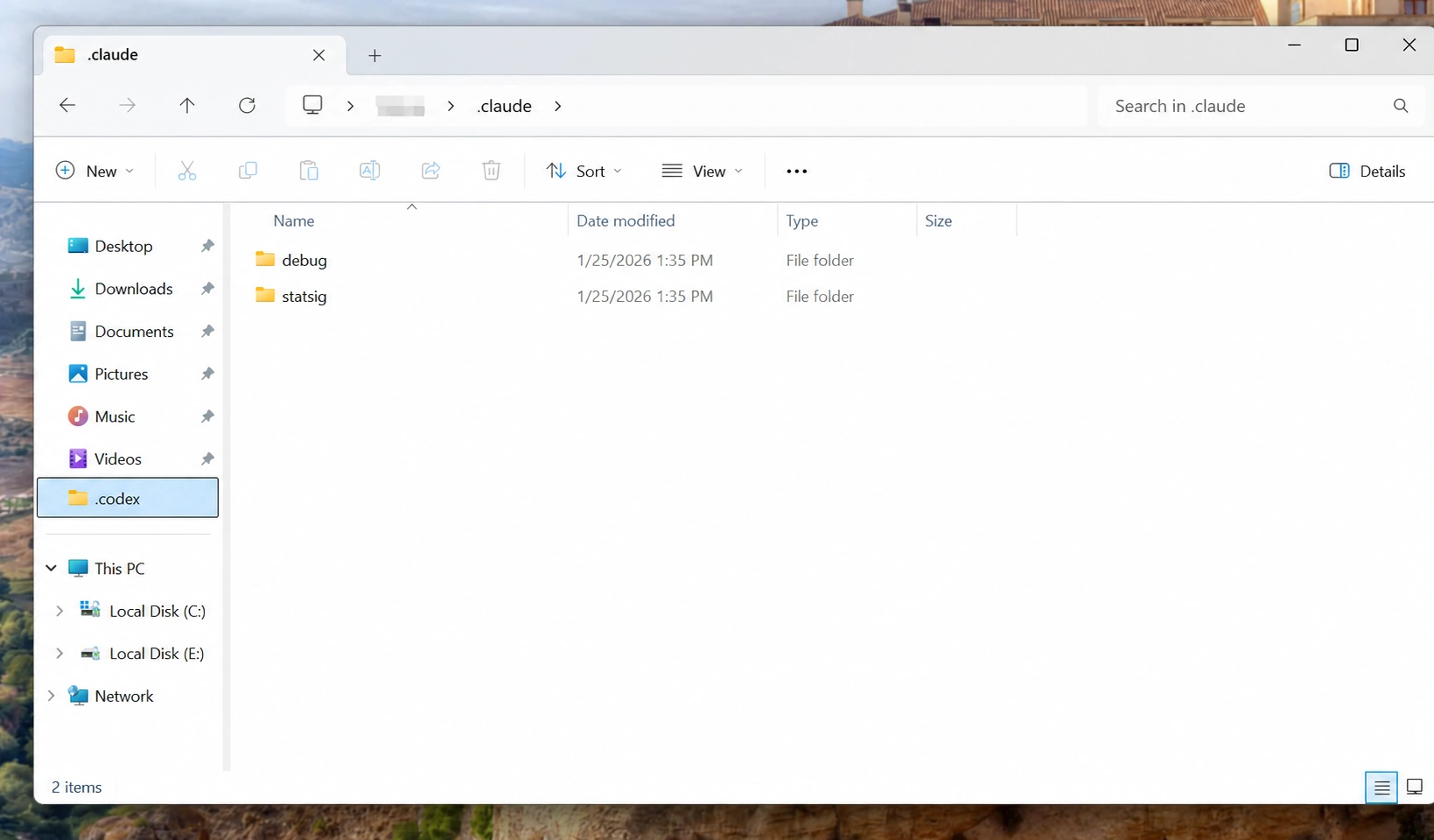
Task: Open the See more ellipsis menu
Action: pos(796,171)
